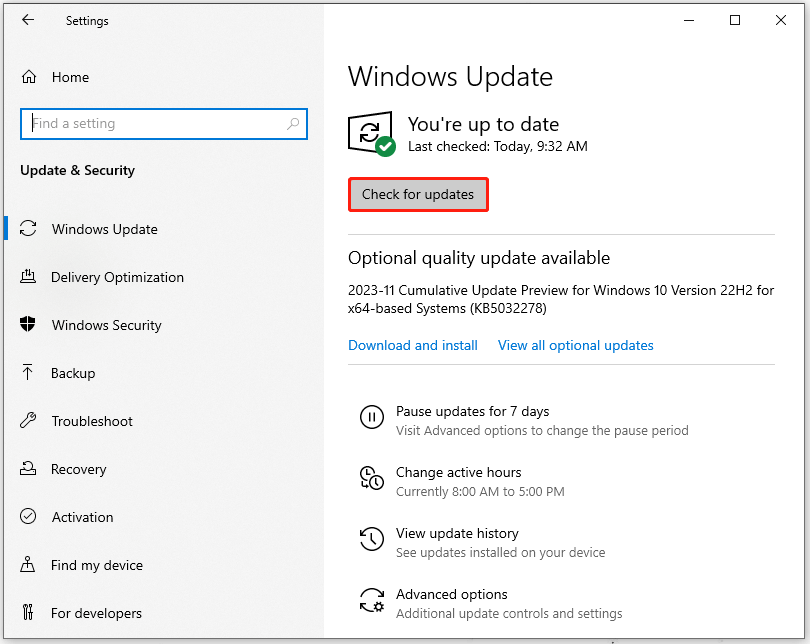Screen dimensions: 810x644
Task: Click 'Last checked: Today, 9:32 AM' text
Action: (497, 146)
